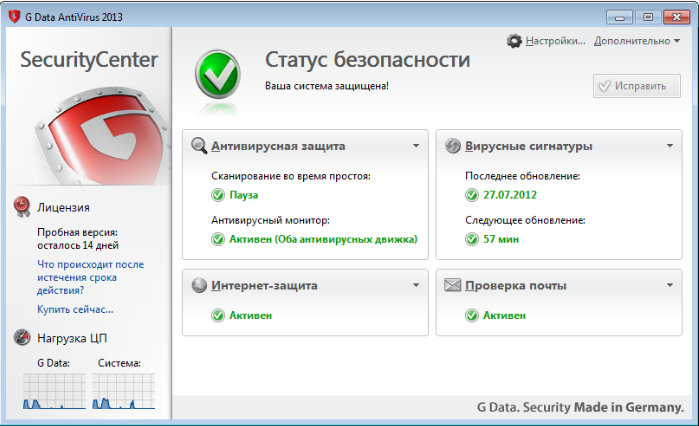Viewport: 699px width, 426px height.
Task: Minimize the G Data AntiVirus window
Action: tap(619, 17)
